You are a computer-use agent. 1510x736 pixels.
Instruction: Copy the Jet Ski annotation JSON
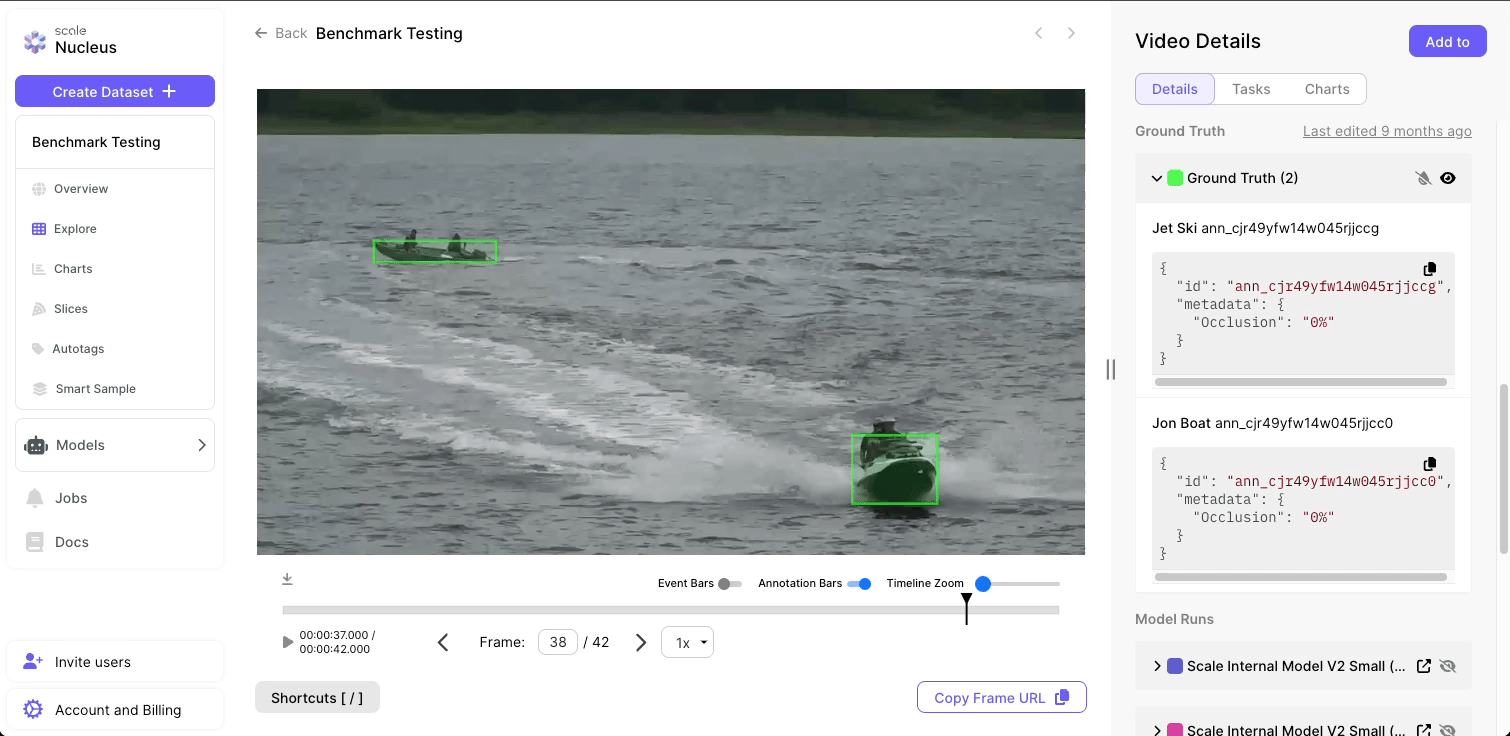pos(1429,268)
